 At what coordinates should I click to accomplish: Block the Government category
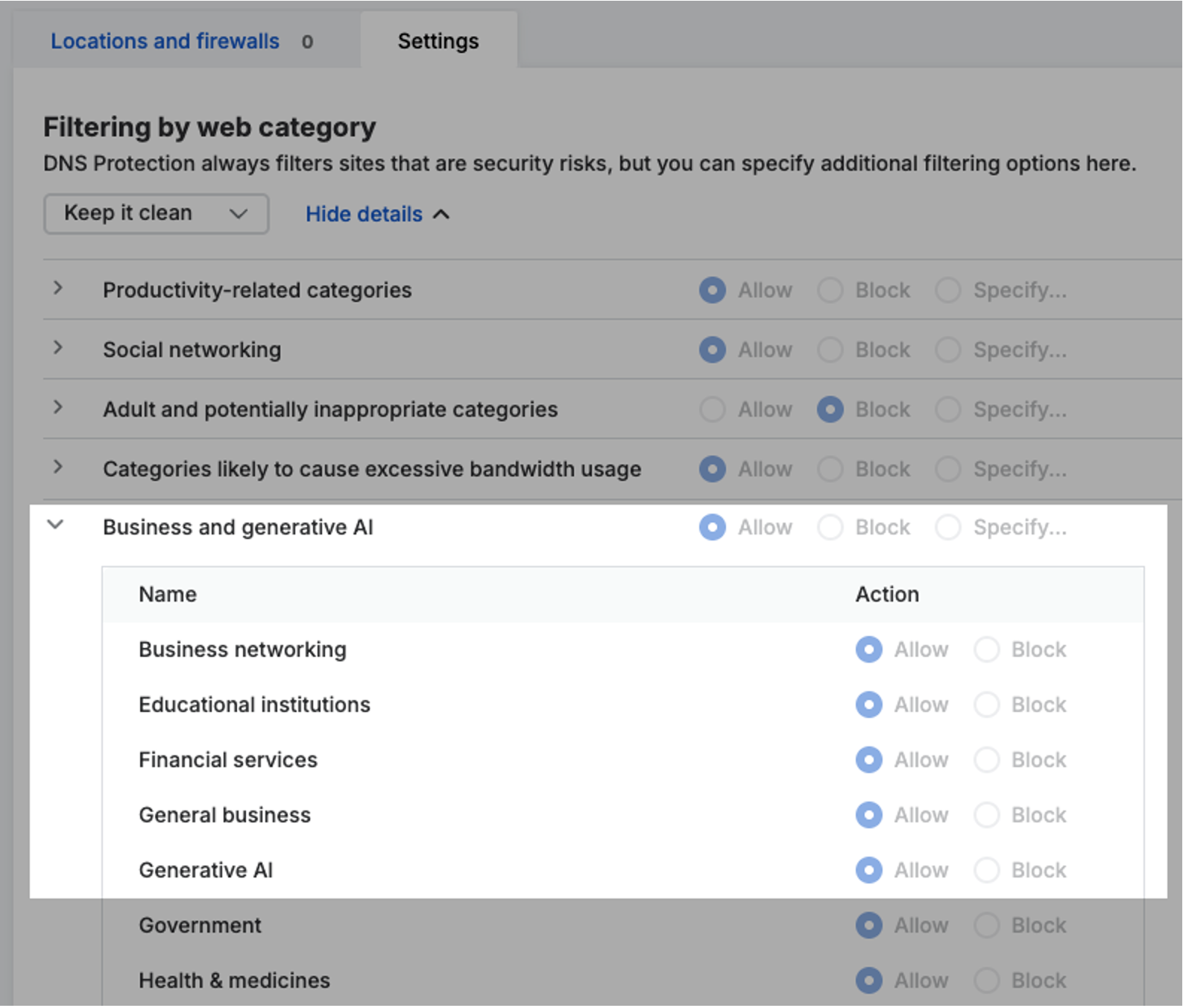[x=986, y=925]
